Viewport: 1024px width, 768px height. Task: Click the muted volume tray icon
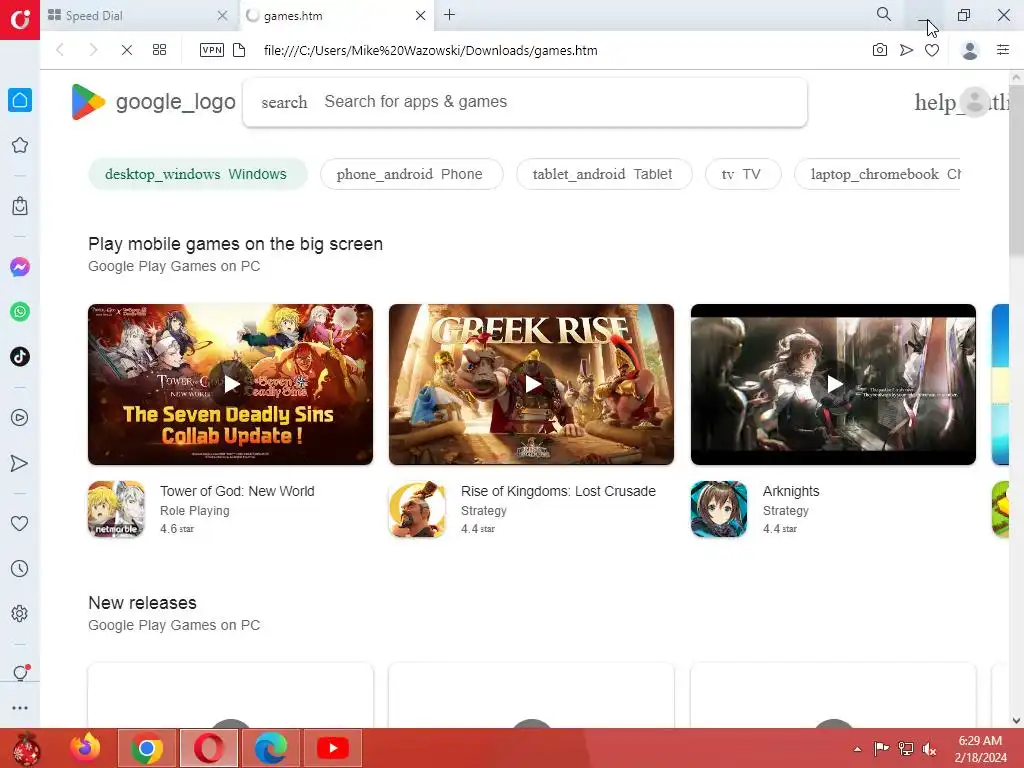pyautogui.click(x=929, y=749)
